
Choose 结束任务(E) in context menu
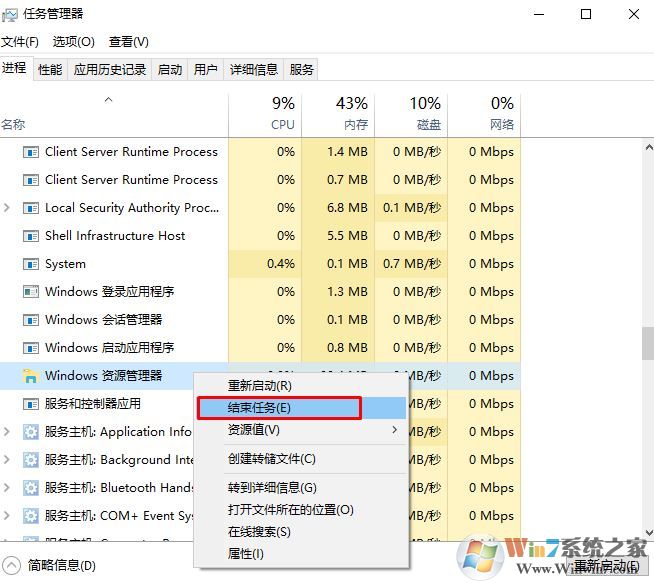[300, 408]
